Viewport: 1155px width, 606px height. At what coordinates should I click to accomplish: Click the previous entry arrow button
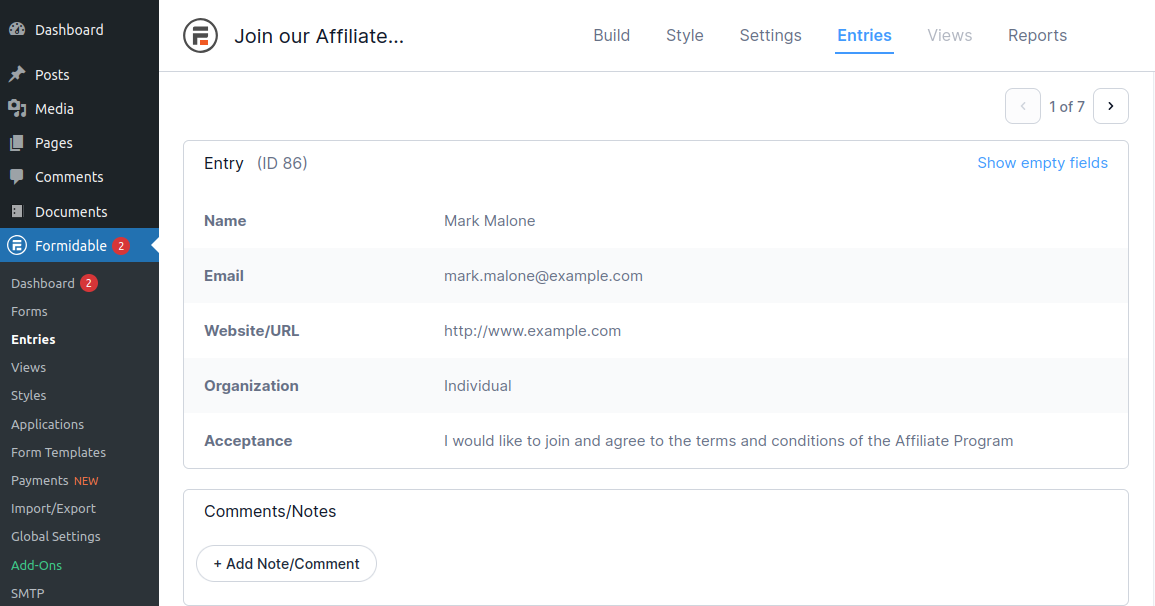point(1023,106)
